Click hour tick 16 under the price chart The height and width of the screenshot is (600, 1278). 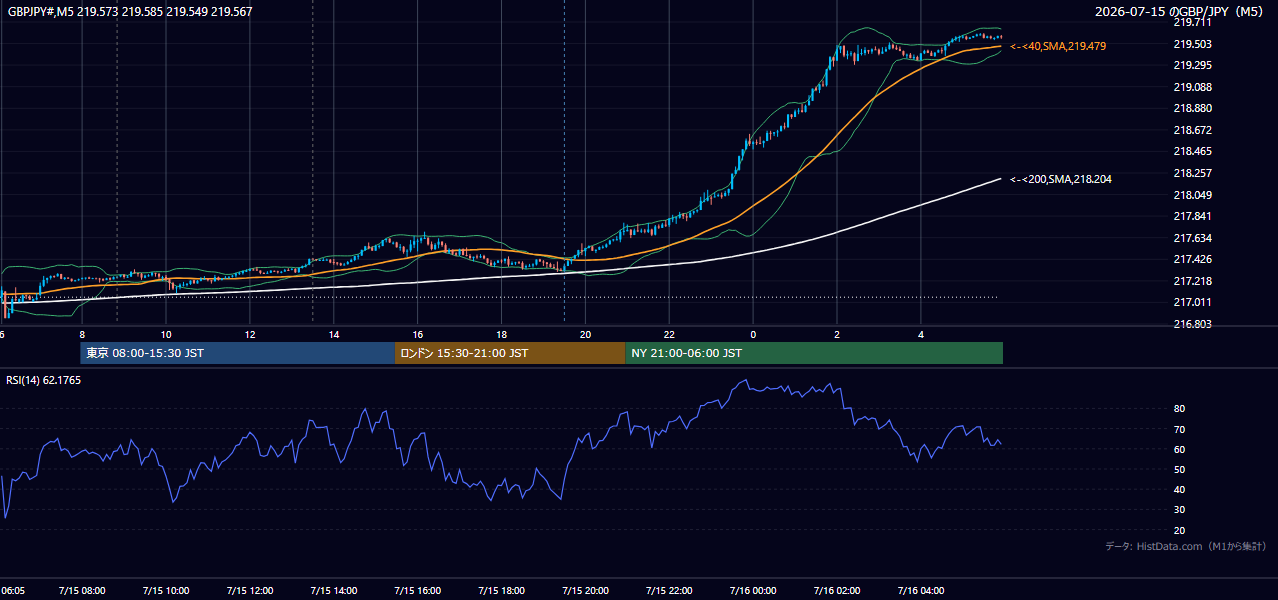(418, 335)
